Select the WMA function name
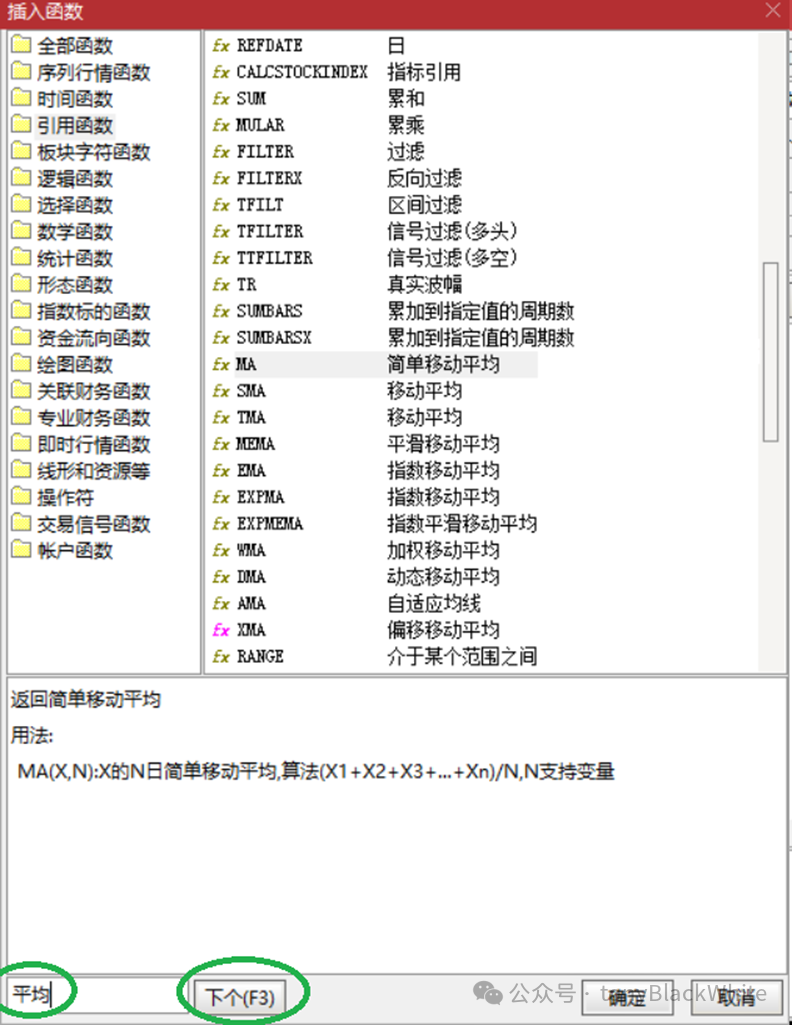The image size is (792, 1025). (x=251, y=550)
